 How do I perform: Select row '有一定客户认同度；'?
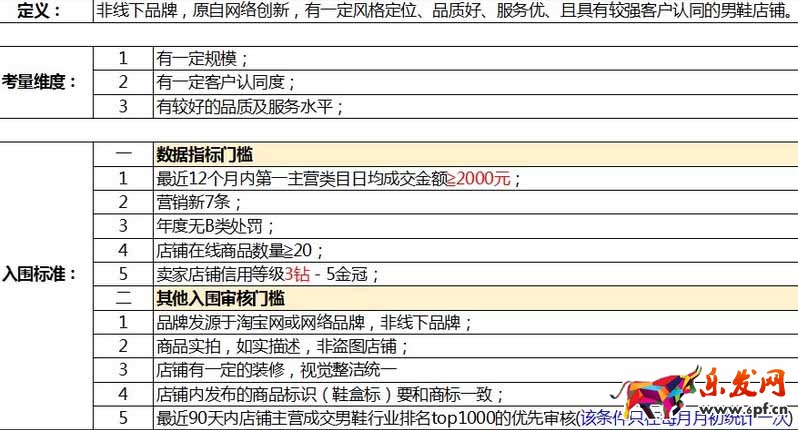pos(475,82)
